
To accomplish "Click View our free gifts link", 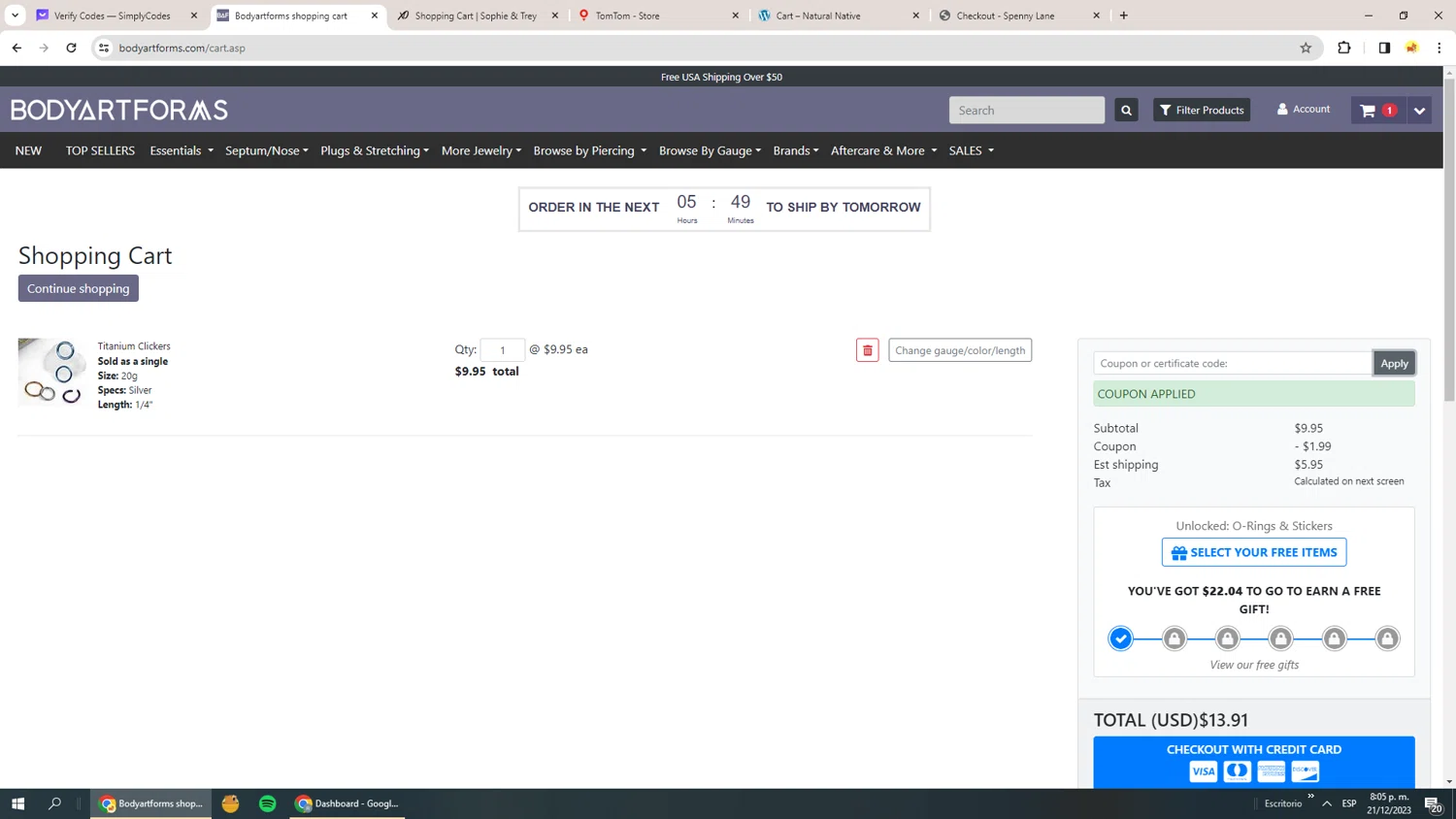I will point(1254,665).
